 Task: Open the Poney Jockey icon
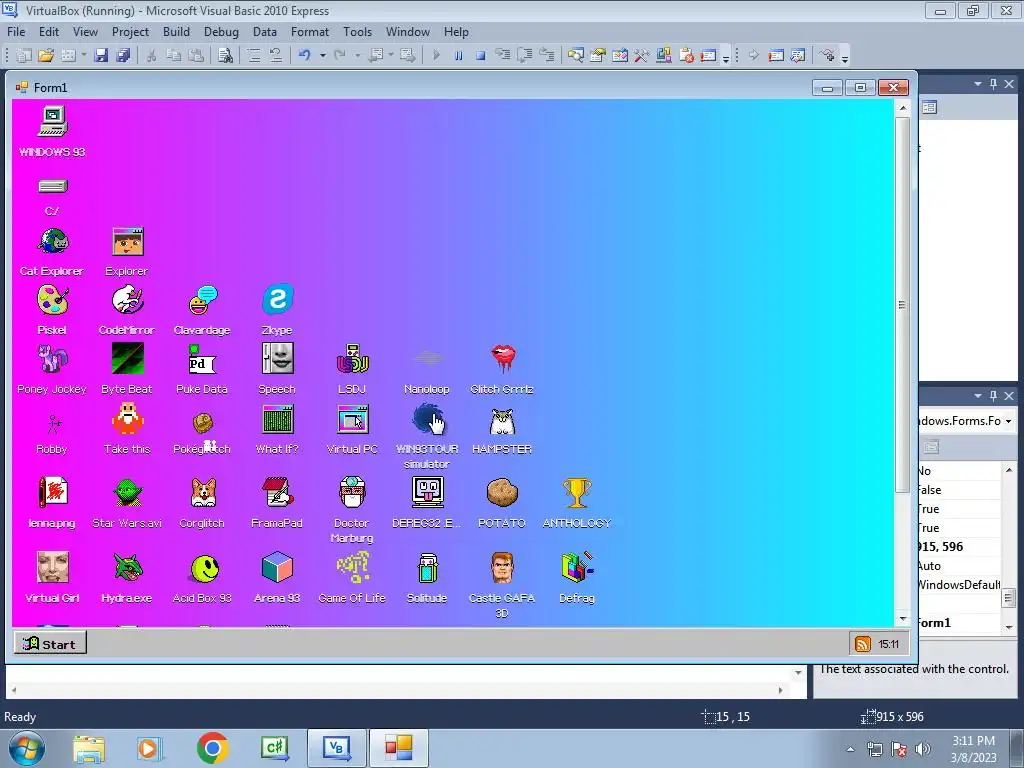click(x=52, y=359)
